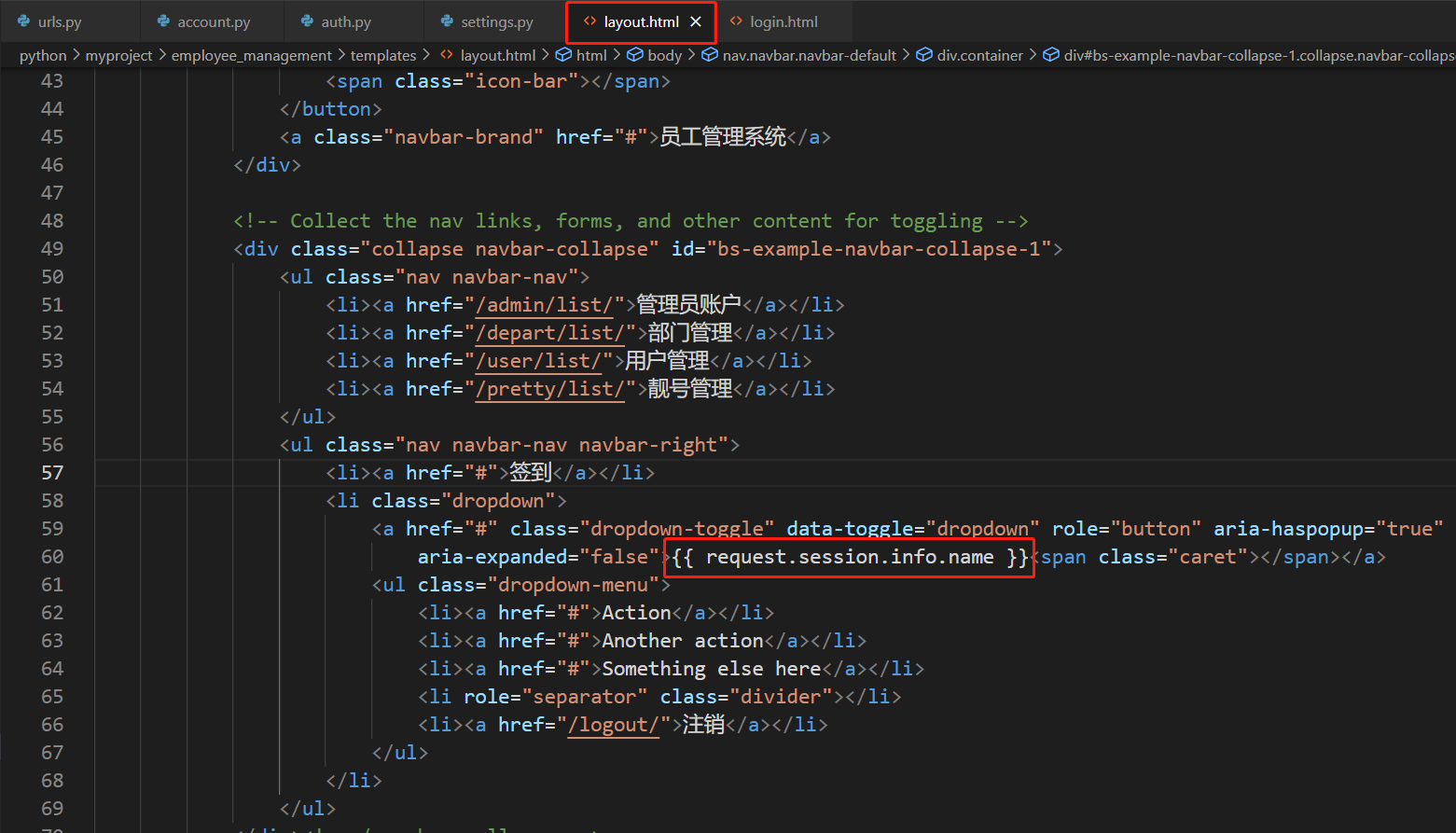Image resolution: width=1456 pixels, height=833 pixels.
Task: Click the "caret" class value on line 60
Action: [x=1208, y=557]
